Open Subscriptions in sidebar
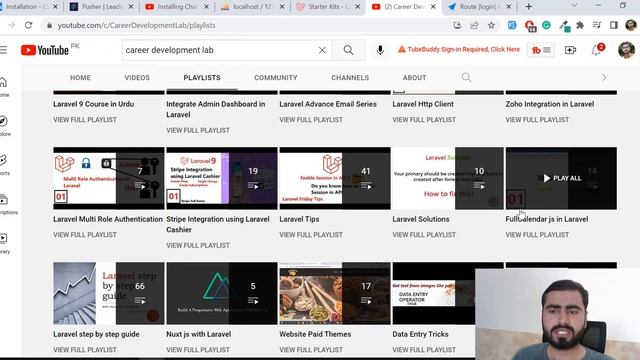 coord(6,204)
